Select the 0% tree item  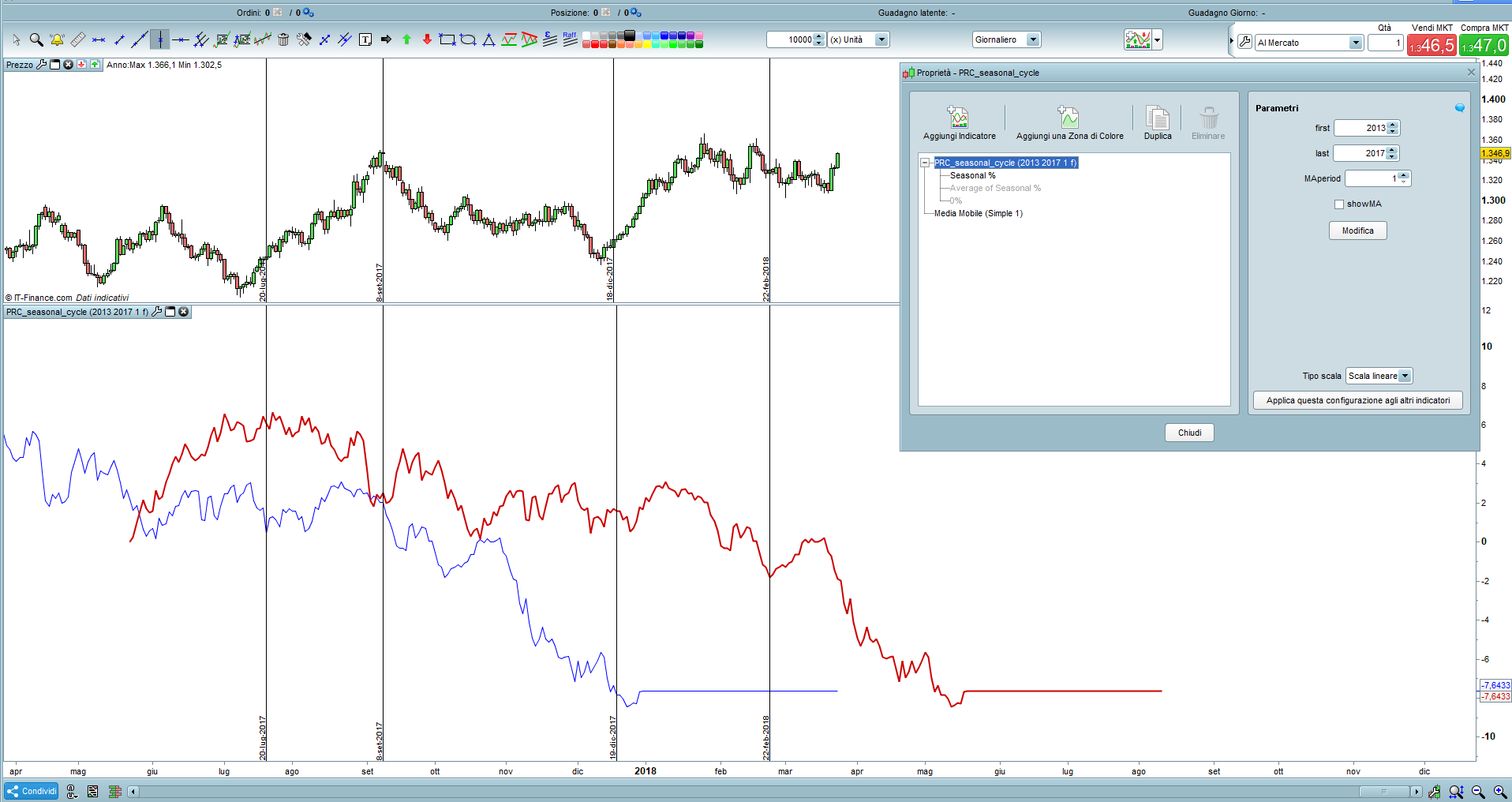[x=956, y=200]
